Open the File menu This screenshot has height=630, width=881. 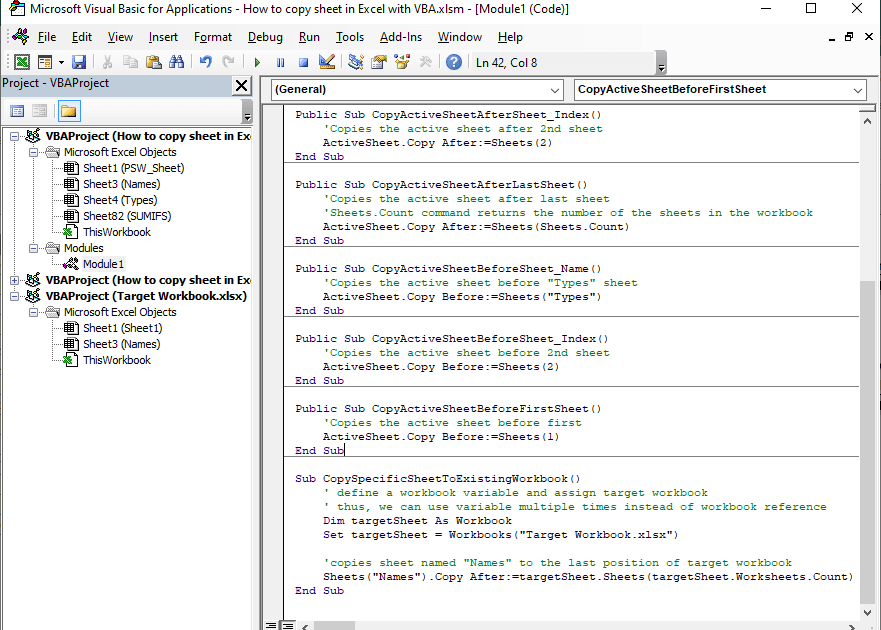coord(47,37)
